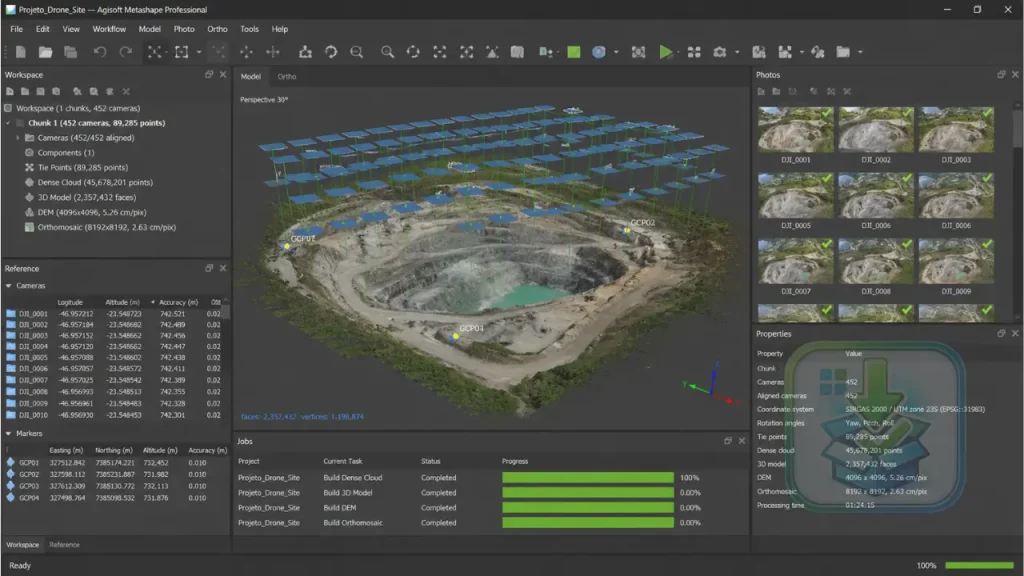Click the folder icon at toolbar's right end
Screen dimensions: 1024x576
click(x=843, y=52)
